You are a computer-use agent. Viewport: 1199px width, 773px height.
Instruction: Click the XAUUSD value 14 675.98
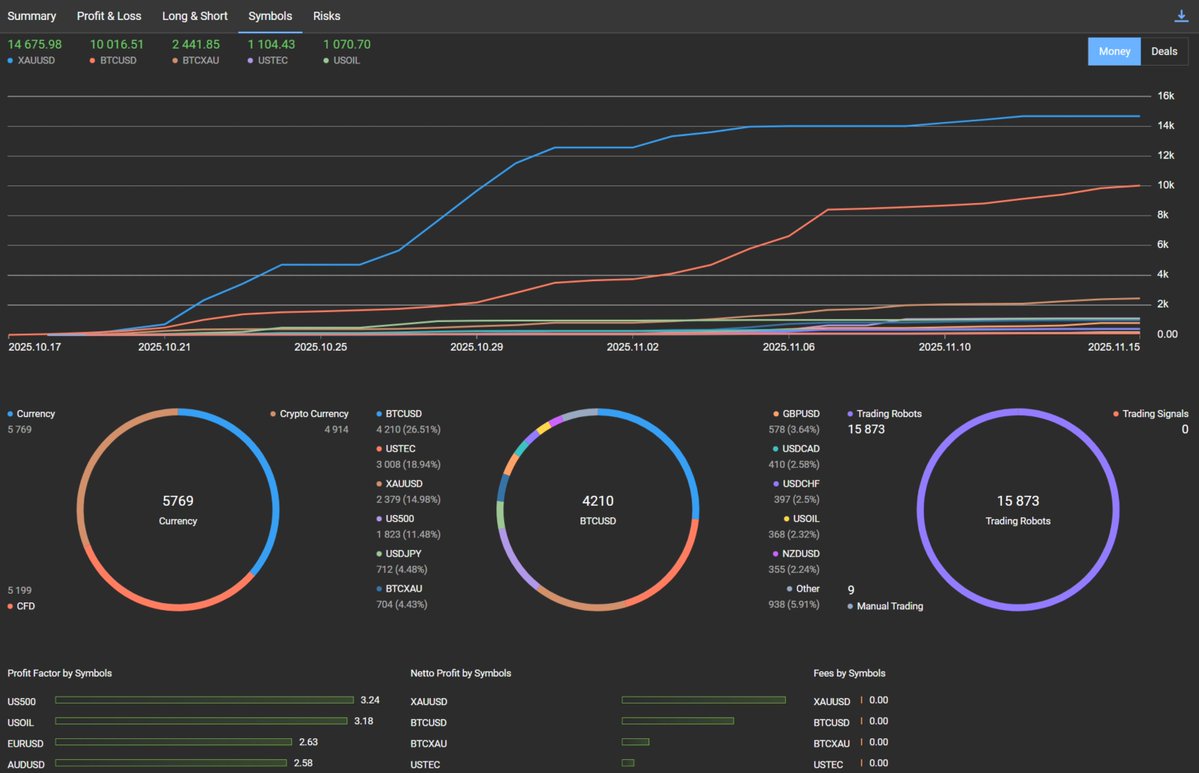[34, 44]
